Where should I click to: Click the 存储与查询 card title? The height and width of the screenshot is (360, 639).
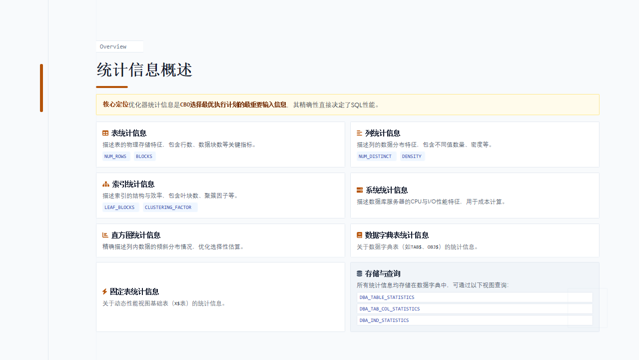coord(383,274)
